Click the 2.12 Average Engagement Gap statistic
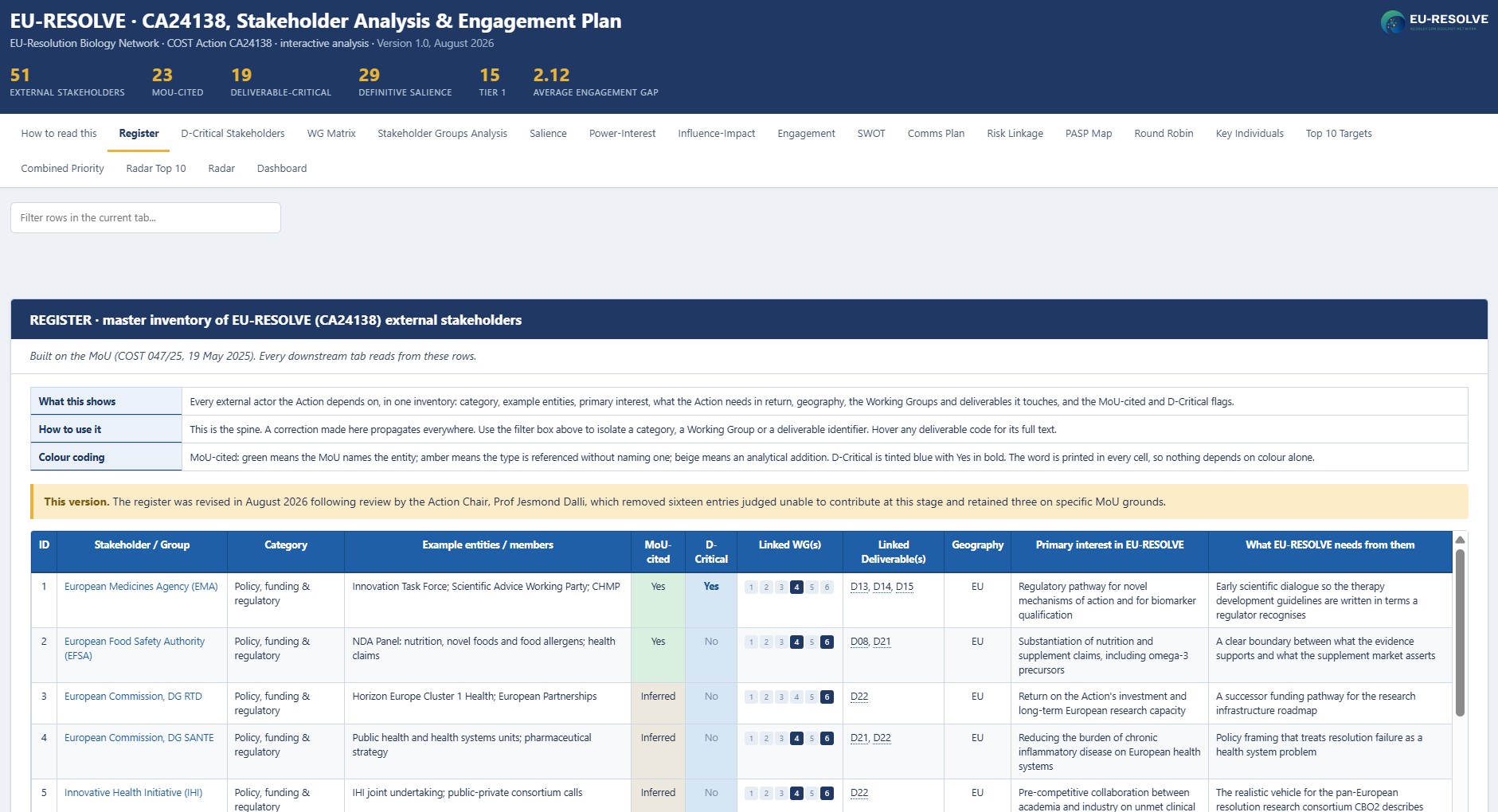1498x812 pixels. tap(596, 83)
